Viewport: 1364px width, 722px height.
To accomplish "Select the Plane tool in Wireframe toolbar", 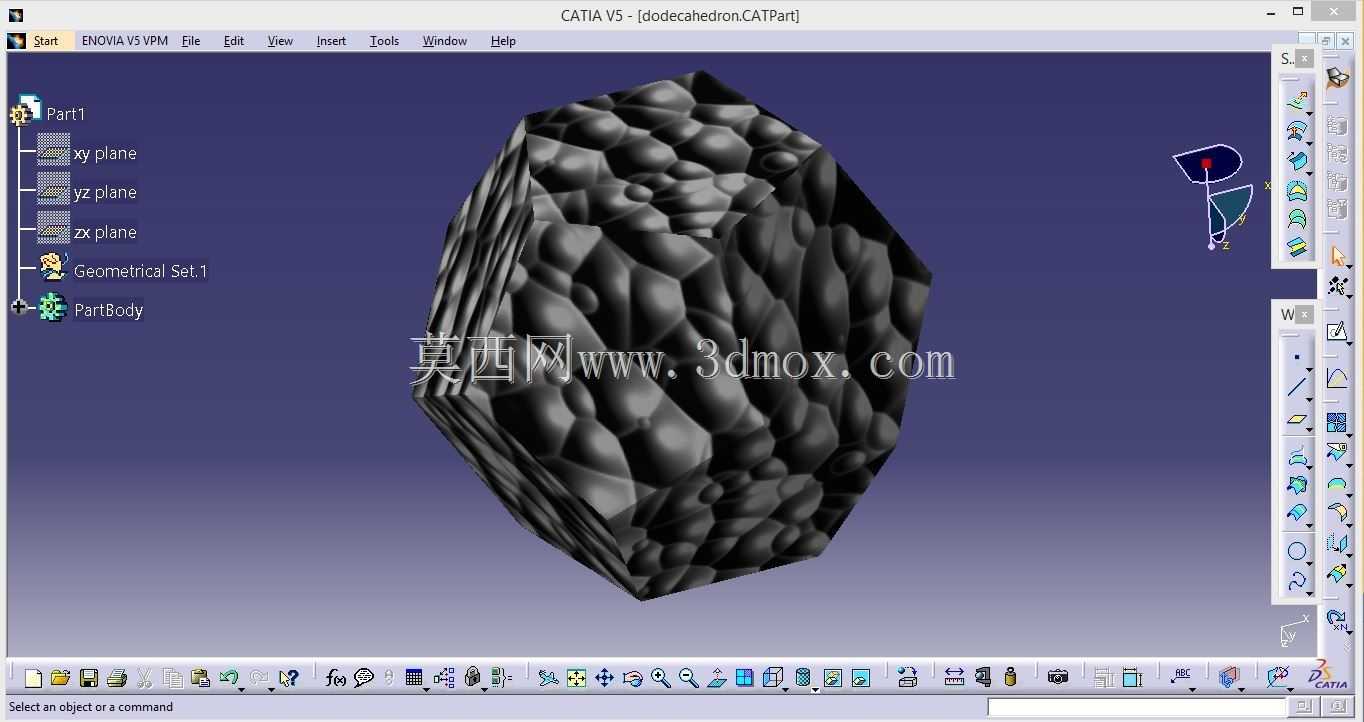I will click(x=1297, y=420).
